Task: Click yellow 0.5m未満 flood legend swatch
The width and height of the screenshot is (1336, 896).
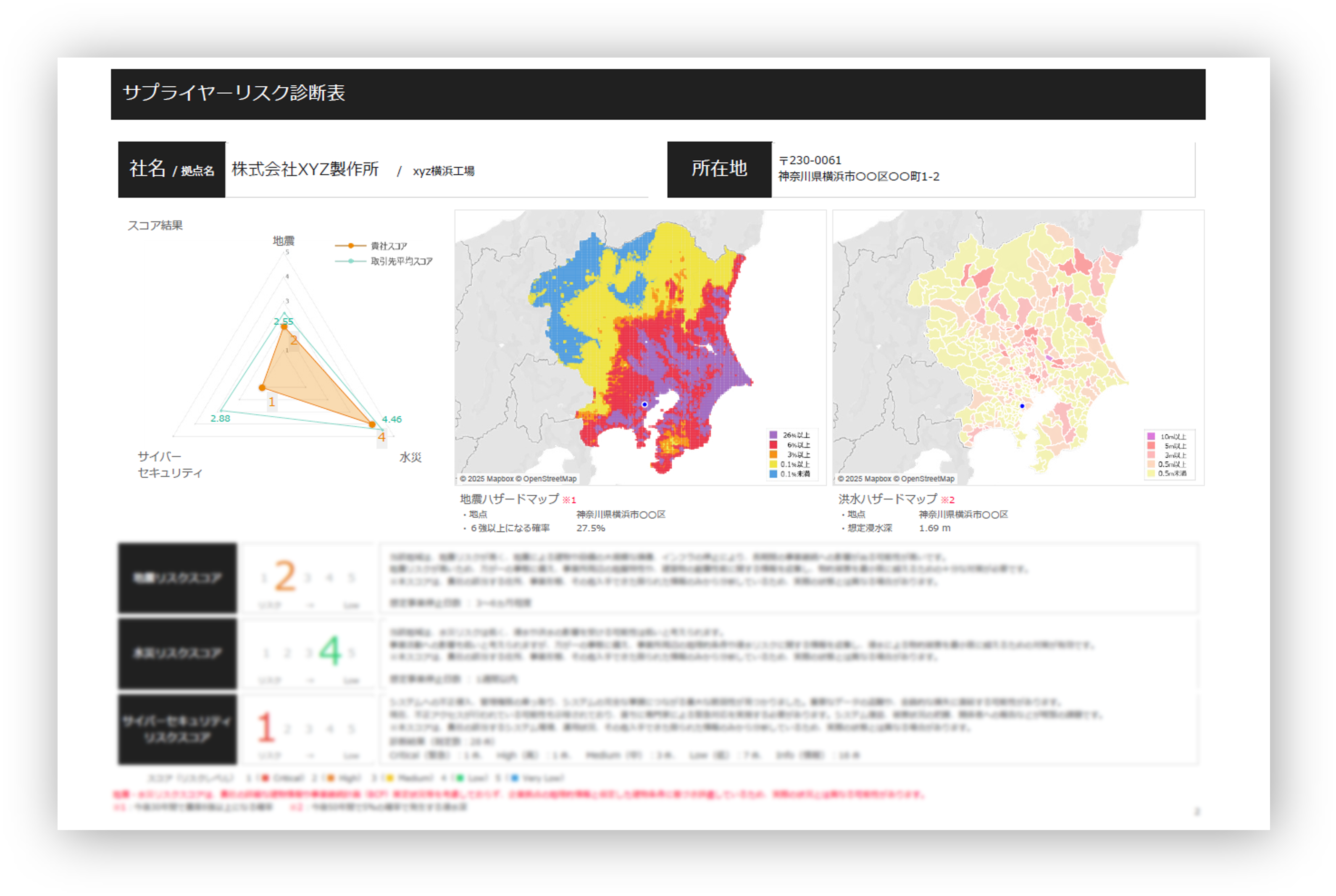Action: click(1151, 473)
